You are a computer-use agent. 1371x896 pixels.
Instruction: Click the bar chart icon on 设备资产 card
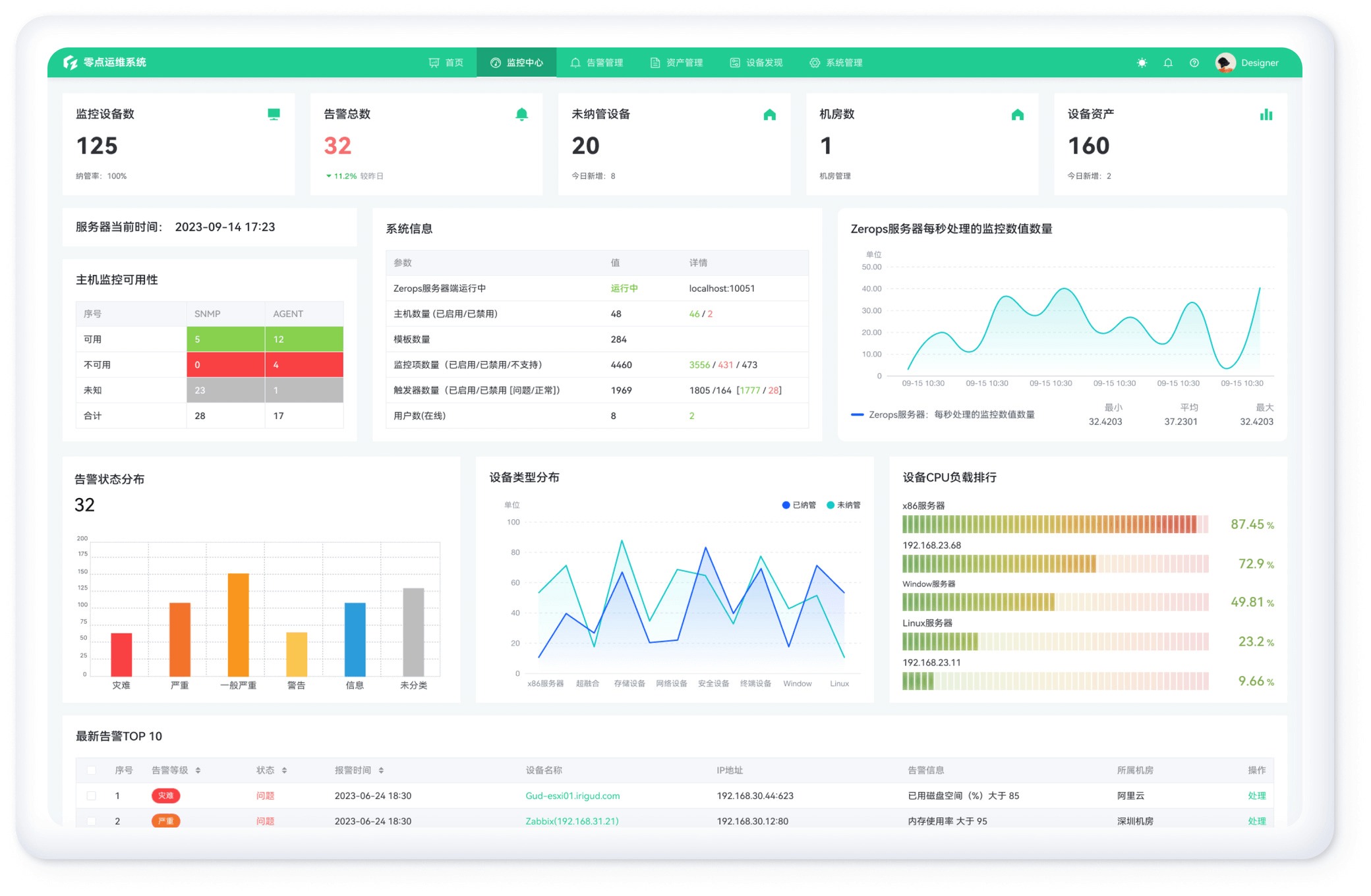click(1266, 115)
